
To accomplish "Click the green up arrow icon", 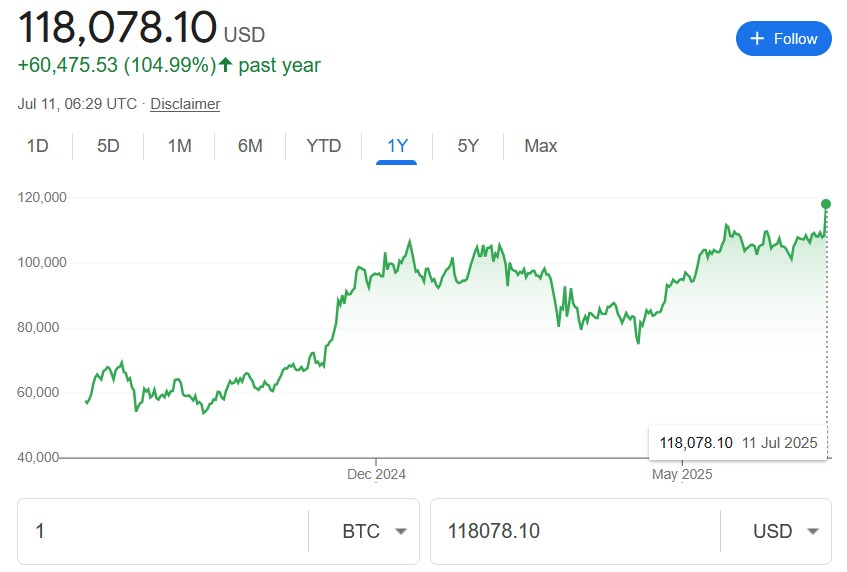I will [225, 66].
